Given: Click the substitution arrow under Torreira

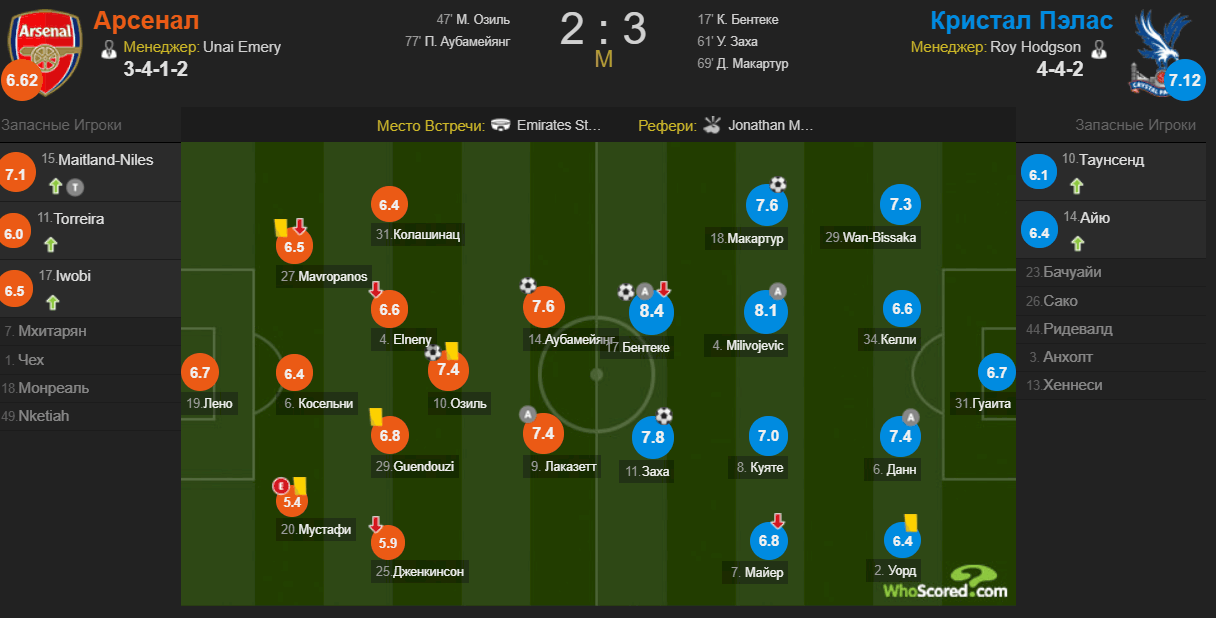Looking at the screenshot, I should (x=51, y=244).
